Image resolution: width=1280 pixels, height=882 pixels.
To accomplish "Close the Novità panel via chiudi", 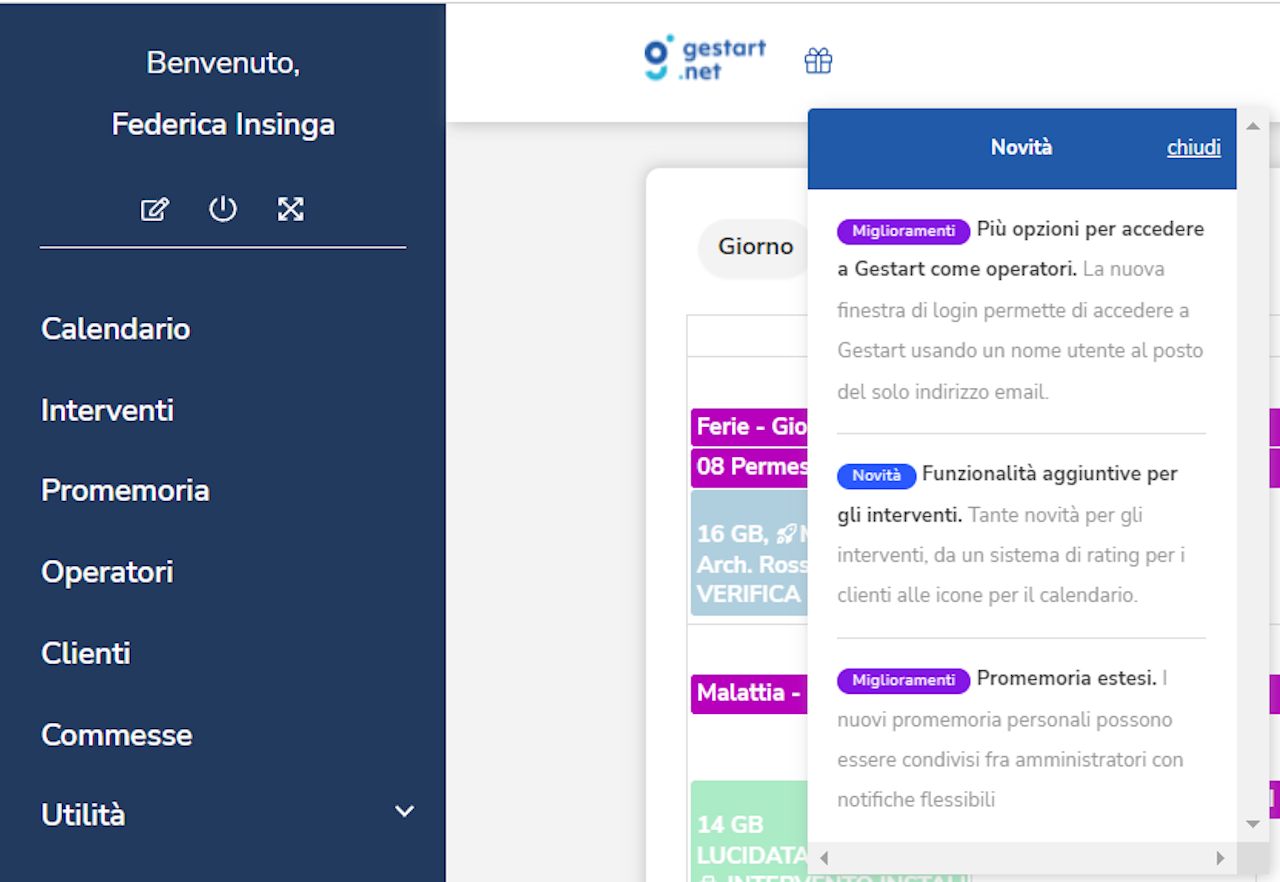I will pos(1193,147).
